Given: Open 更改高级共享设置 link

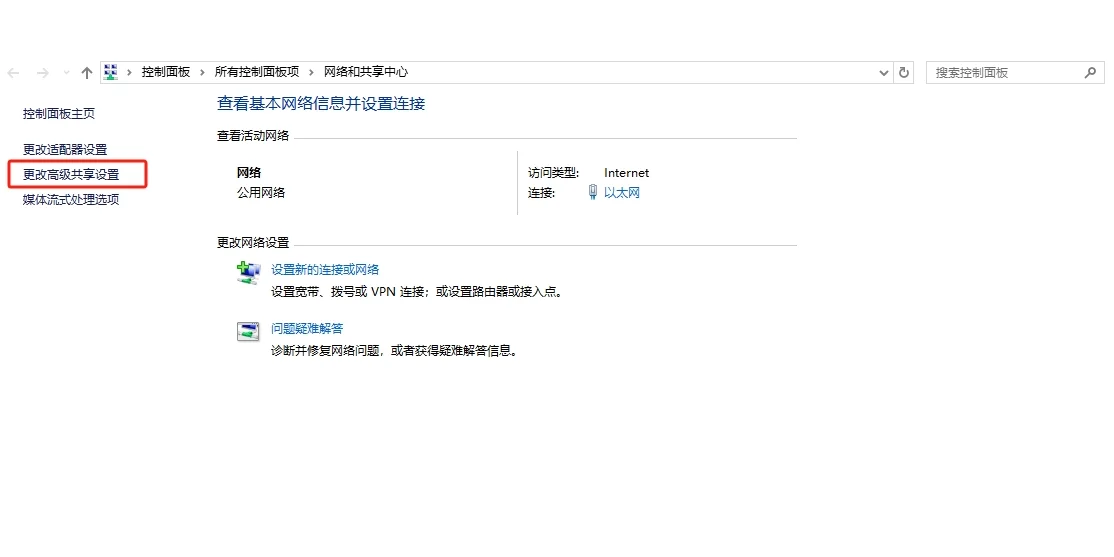Looking at the screenshot, I should [71, 175].
